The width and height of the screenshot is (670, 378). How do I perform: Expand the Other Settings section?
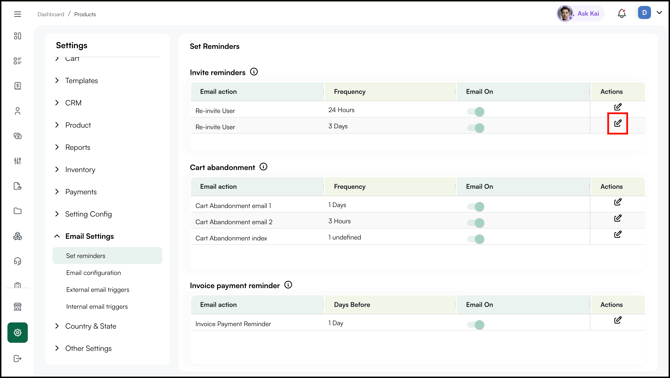[x=83, y=348]
